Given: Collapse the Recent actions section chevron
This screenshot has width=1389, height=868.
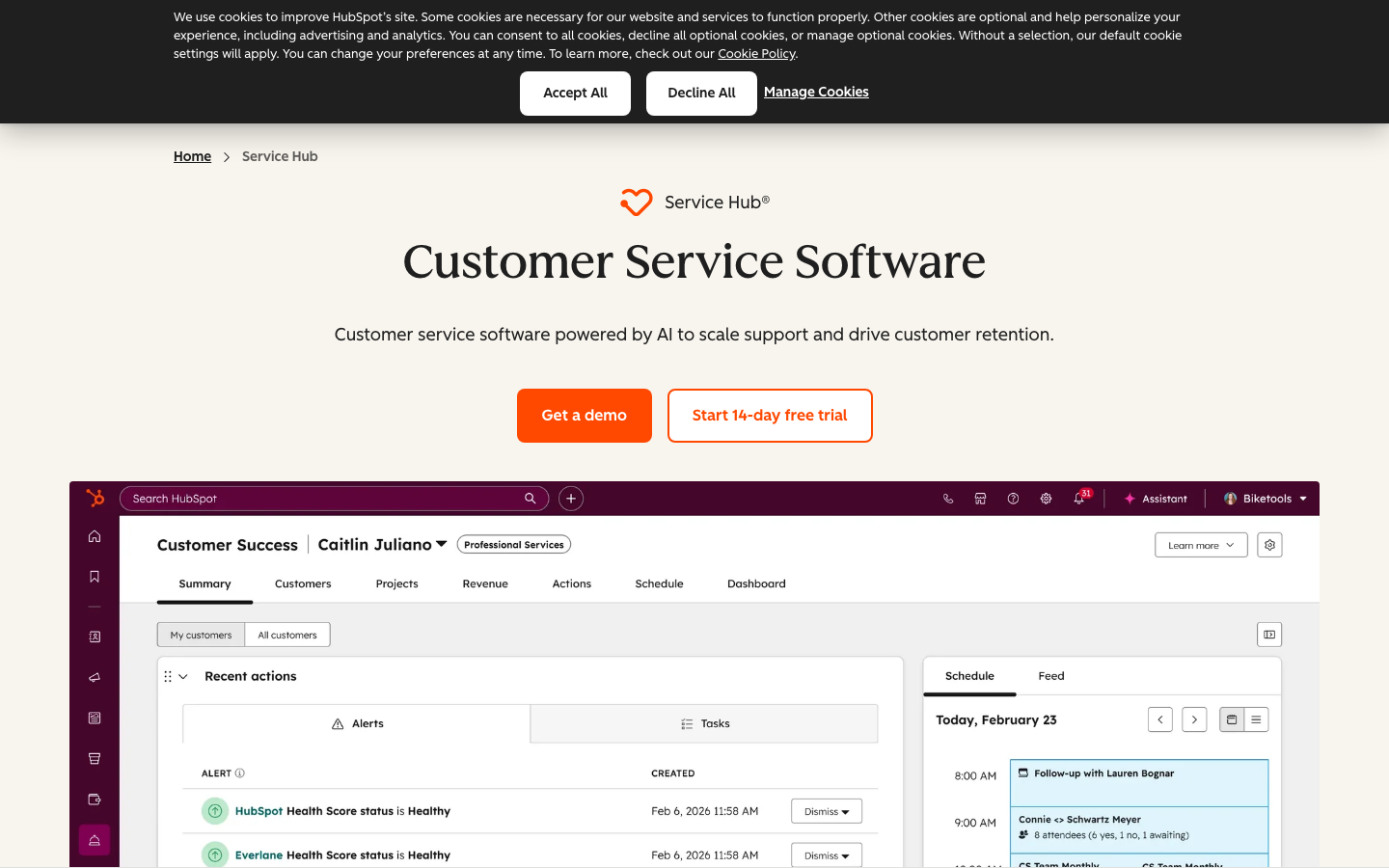Looking at the screenshot, I should [183, 677].
